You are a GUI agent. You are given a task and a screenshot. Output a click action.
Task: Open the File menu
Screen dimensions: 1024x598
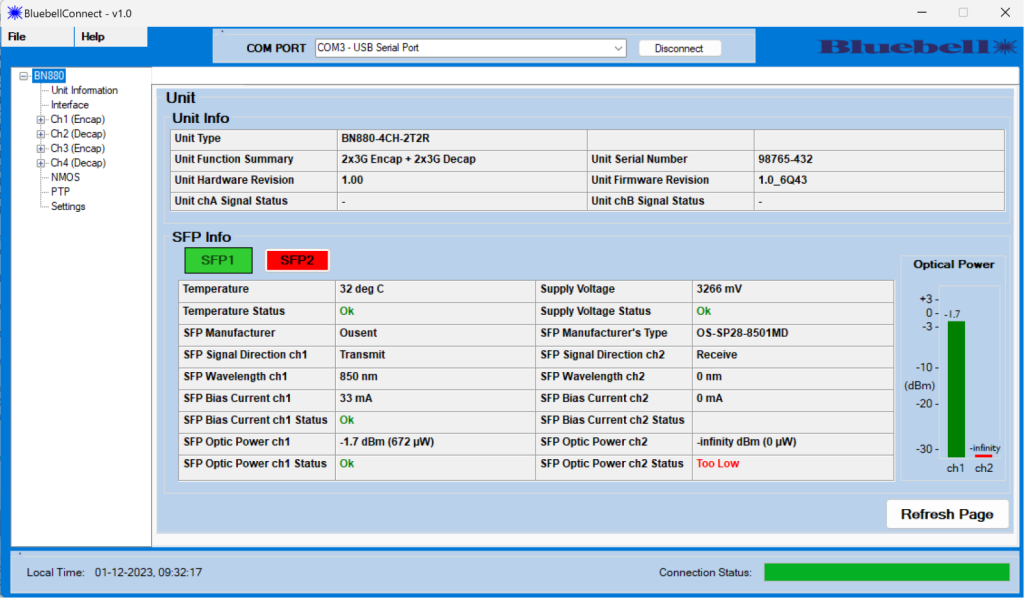[x=17, y=37]
